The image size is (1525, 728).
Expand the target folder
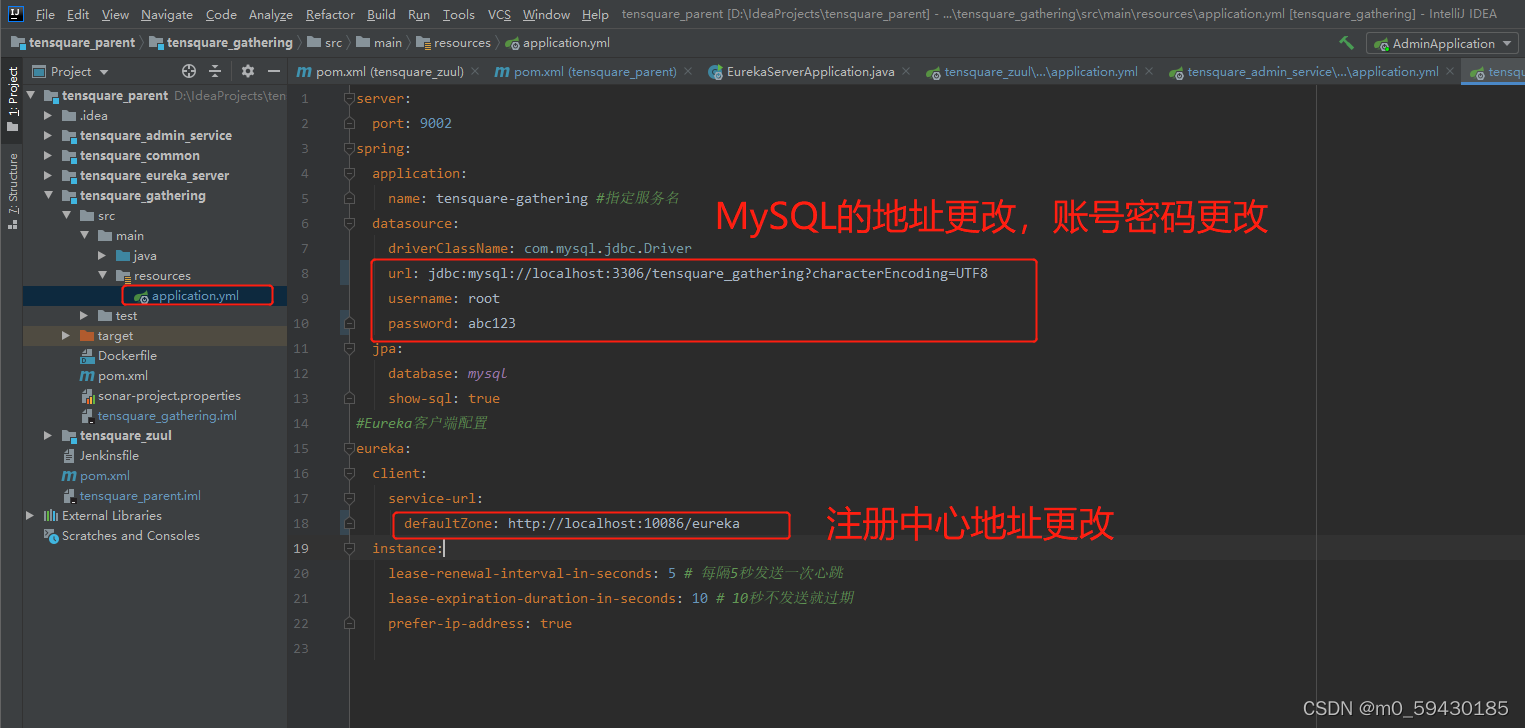(x=66, y=336)
